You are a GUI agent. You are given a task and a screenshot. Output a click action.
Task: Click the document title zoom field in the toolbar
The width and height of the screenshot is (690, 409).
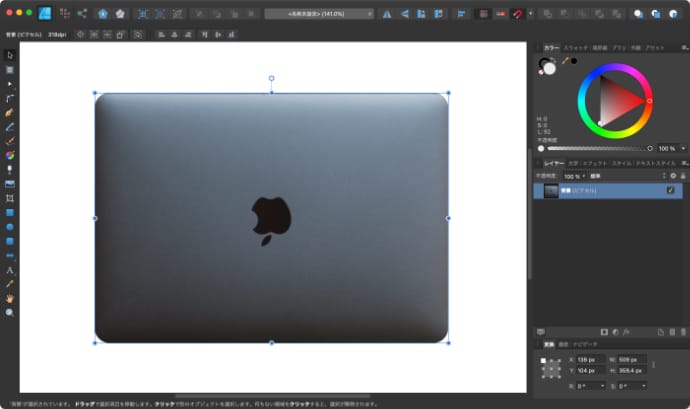(319, 14)
